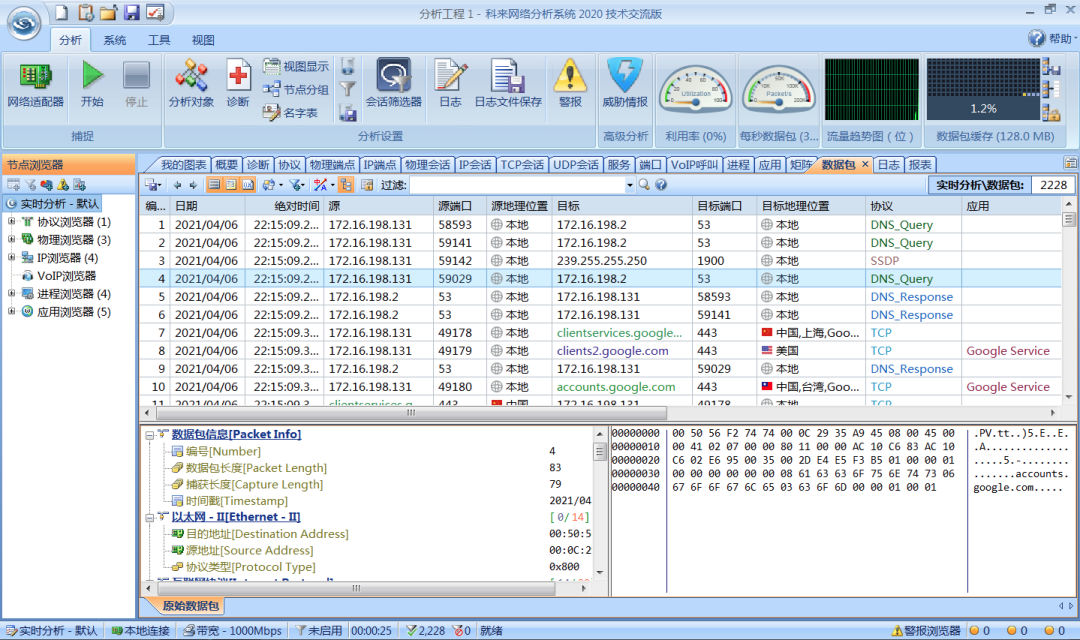Start capture with the green play icon

tap(92, 75)
